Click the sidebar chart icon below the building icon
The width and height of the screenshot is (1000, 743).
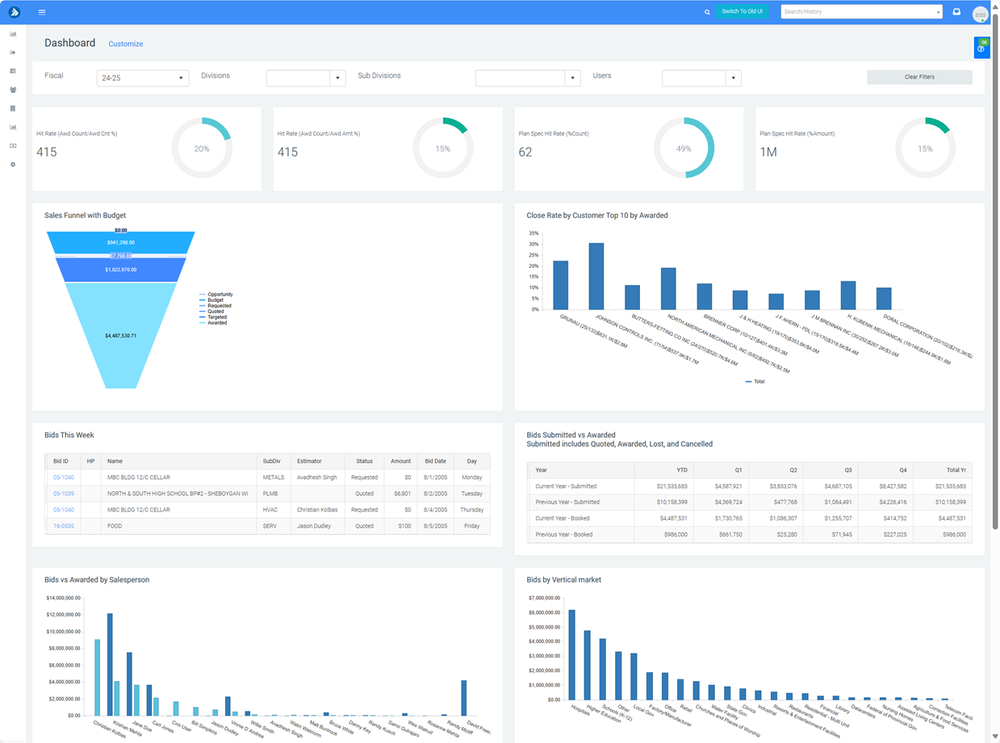[x=13, y=127]
